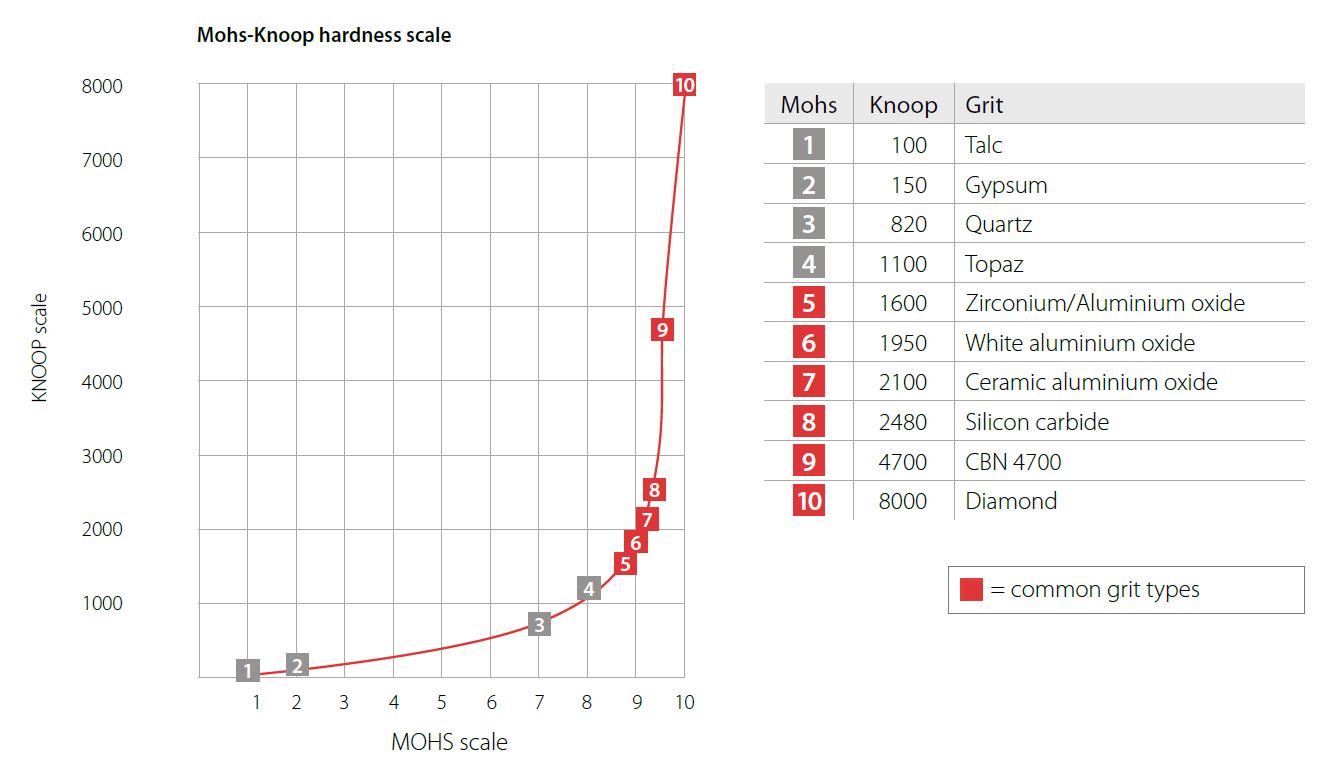Click the 8000 tick label on the y-axis
This screenshot has height=771, width=1344.
tap(102, 86)
